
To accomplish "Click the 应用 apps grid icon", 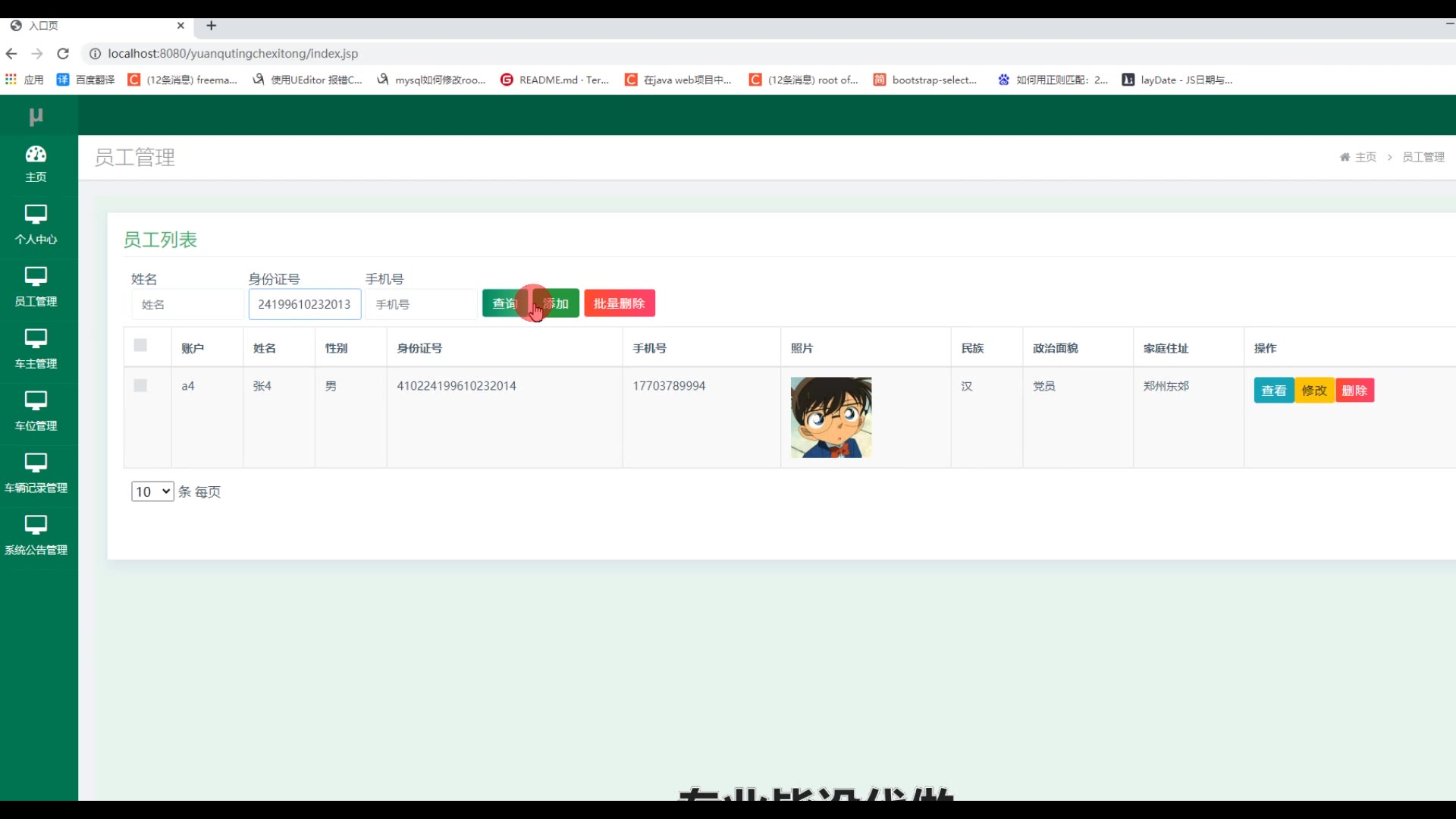I will [11, 80].
